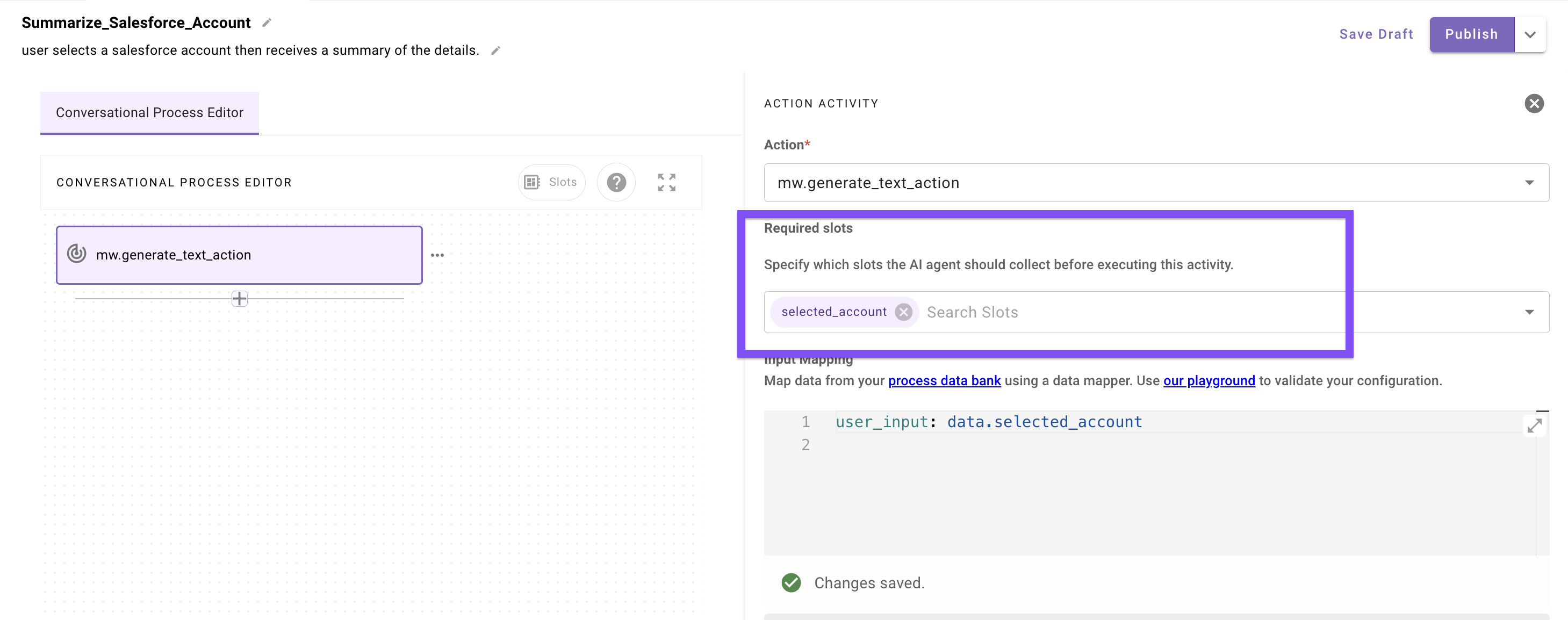The width and height of the screenshot is (1568, 620).
Task: Expand the Required slots dropdown arrow
Action: (x=1529, y=312)
